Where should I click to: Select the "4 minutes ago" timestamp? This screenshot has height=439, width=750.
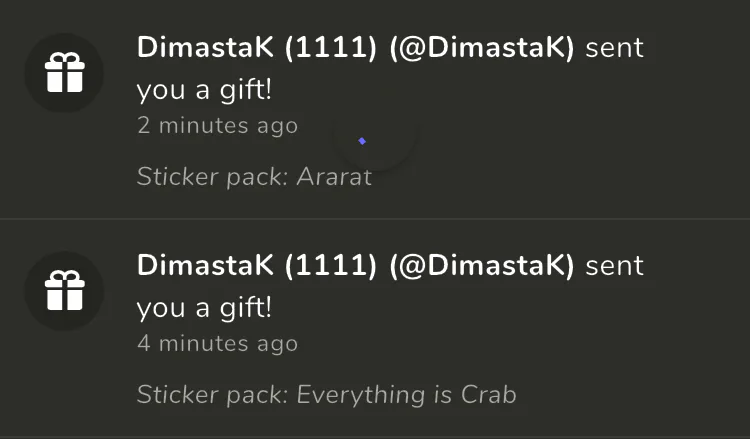tap(217, 343)
